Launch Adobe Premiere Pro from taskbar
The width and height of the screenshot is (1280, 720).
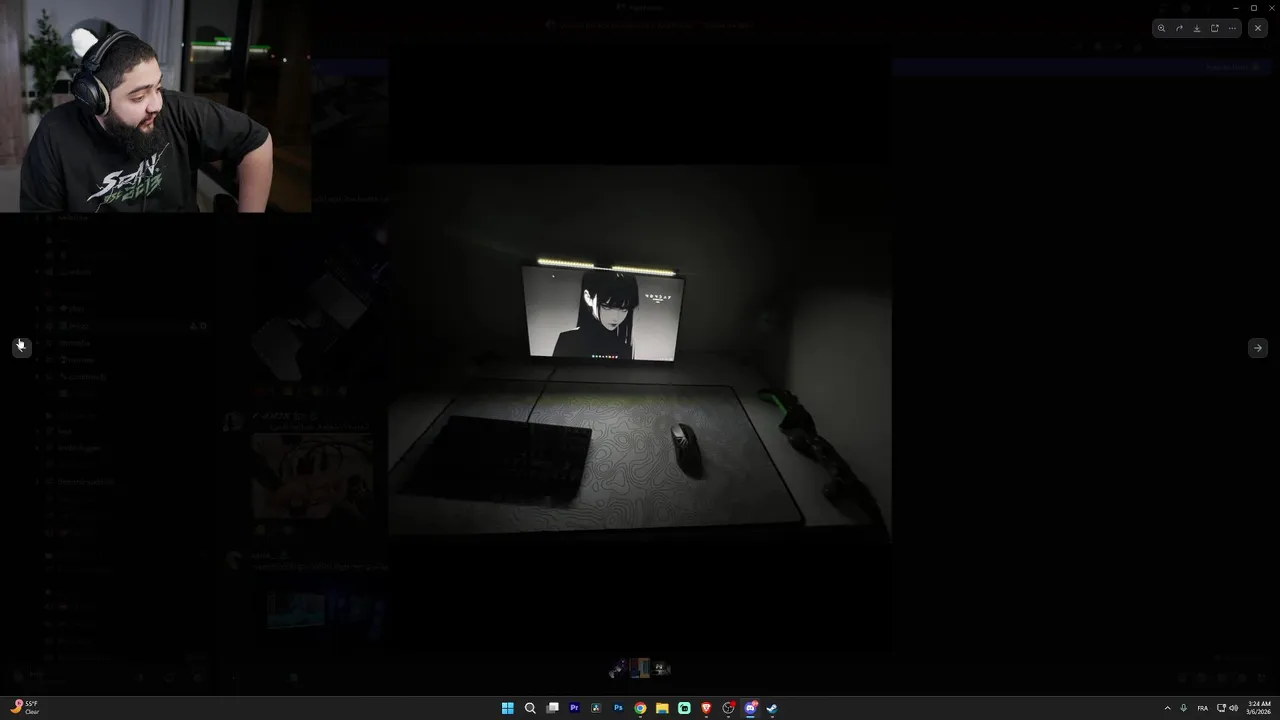(x=574, y=708)
